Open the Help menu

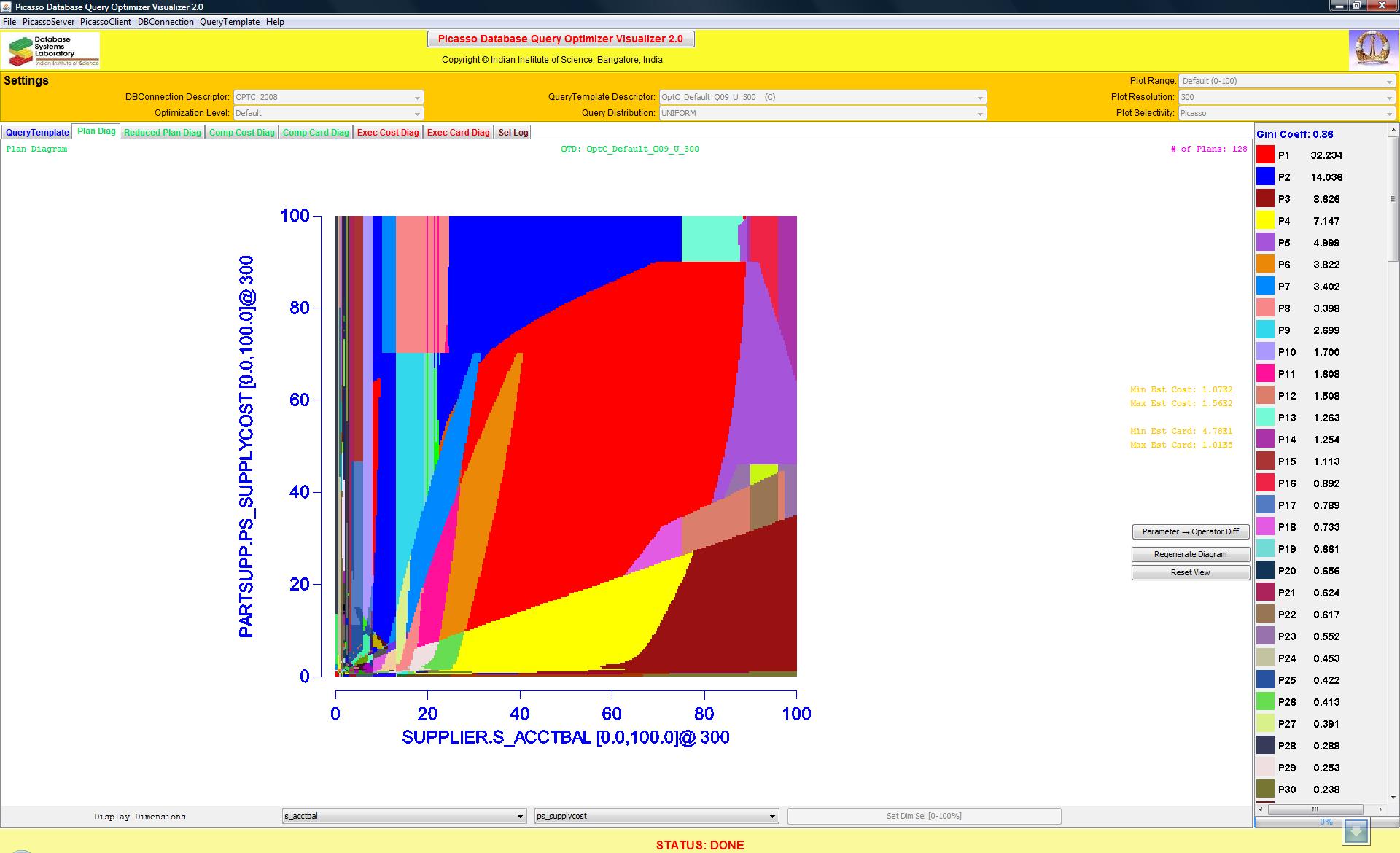[x=275, y=22]
